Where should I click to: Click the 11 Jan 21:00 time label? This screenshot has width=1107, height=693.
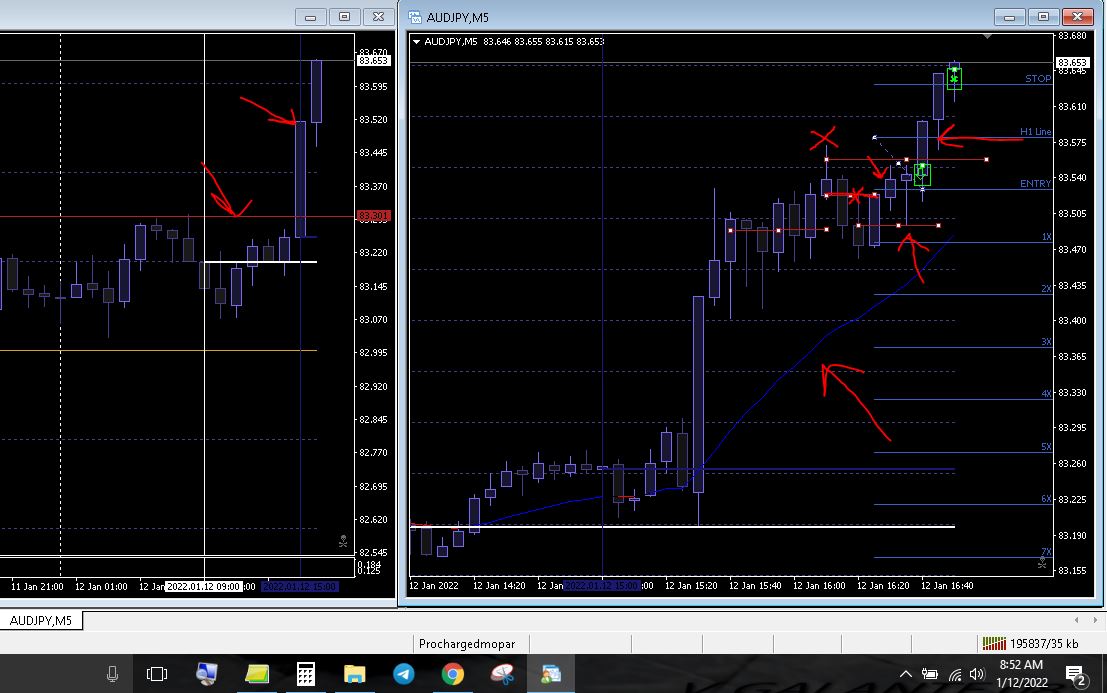(37, 586)
